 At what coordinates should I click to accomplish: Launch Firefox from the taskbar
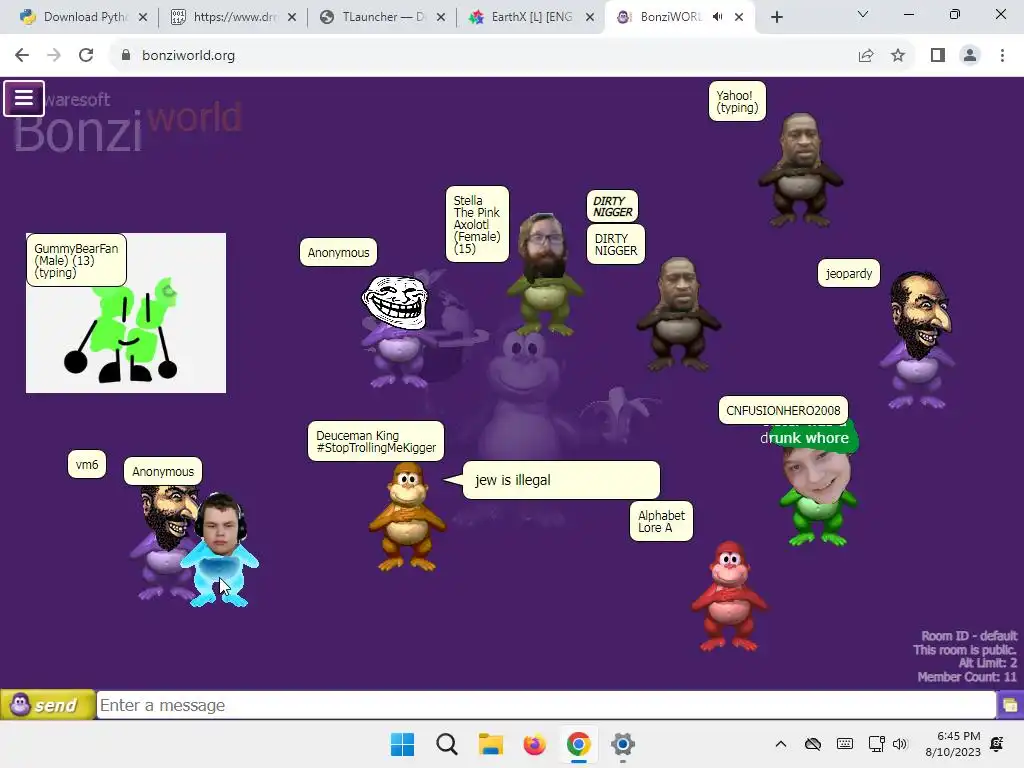(534, 744)
